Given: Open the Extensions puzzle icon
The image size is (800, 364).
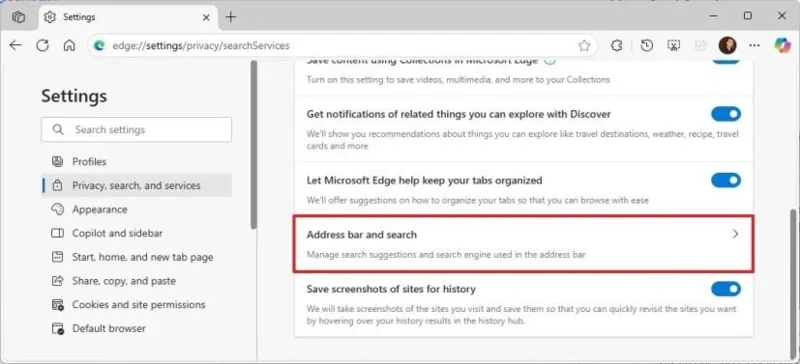Looking at the screenshot, I should (x=616, y=45).
